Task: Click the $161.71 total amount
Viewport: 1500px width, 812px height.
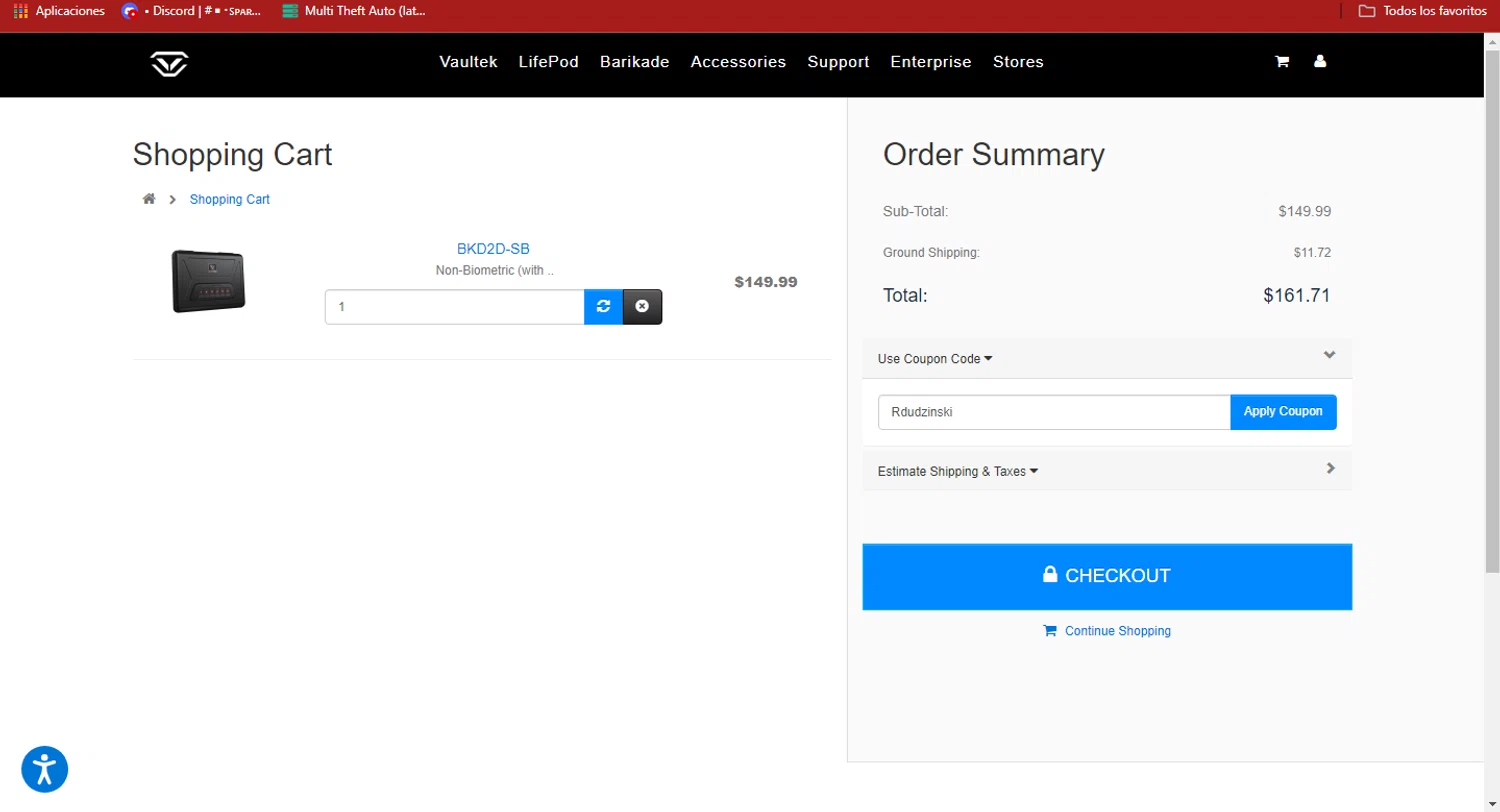Action: pyautogui.click(x=1297, y=296)
